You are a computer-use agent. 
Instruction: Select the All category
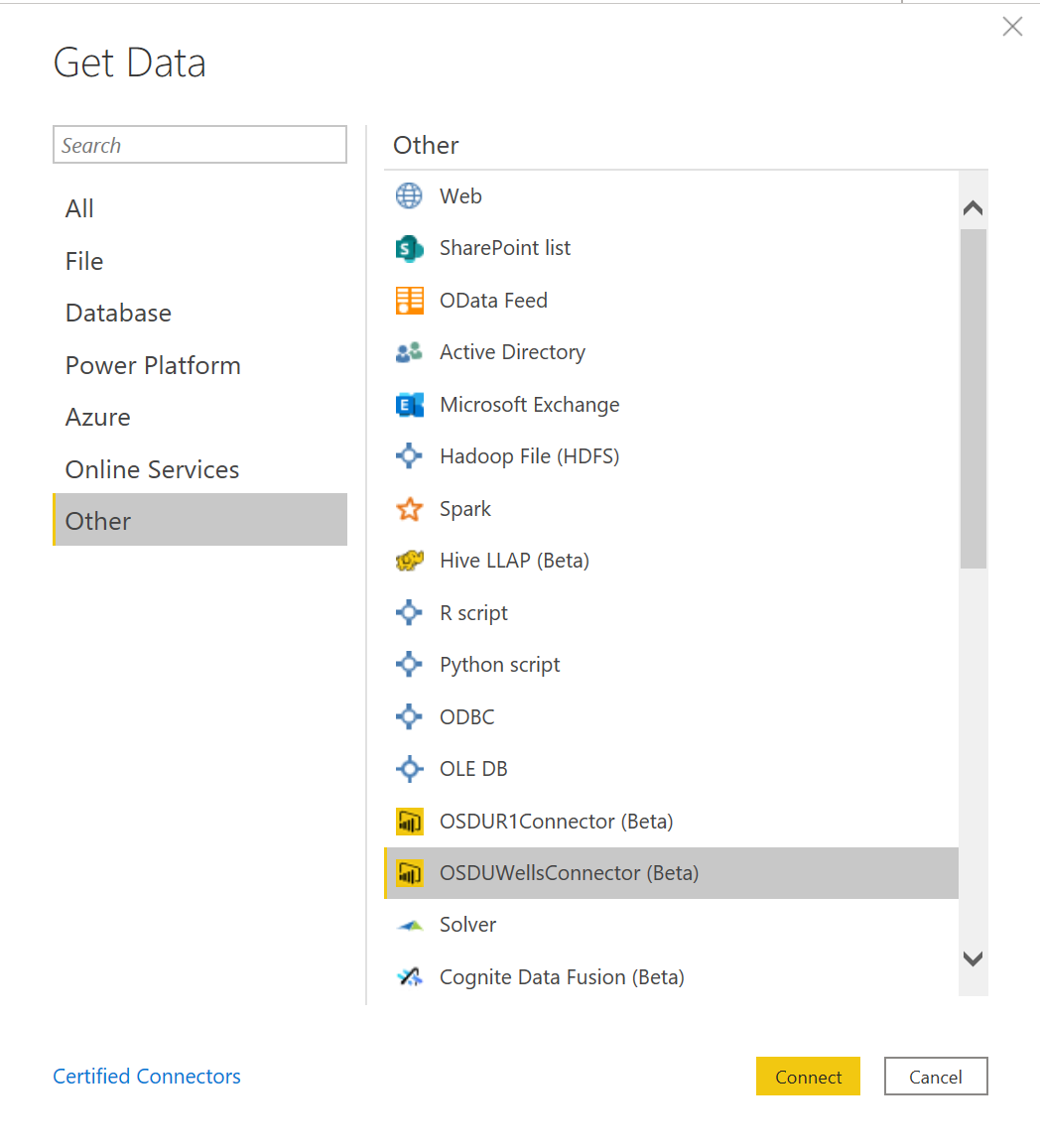(199, 208)
